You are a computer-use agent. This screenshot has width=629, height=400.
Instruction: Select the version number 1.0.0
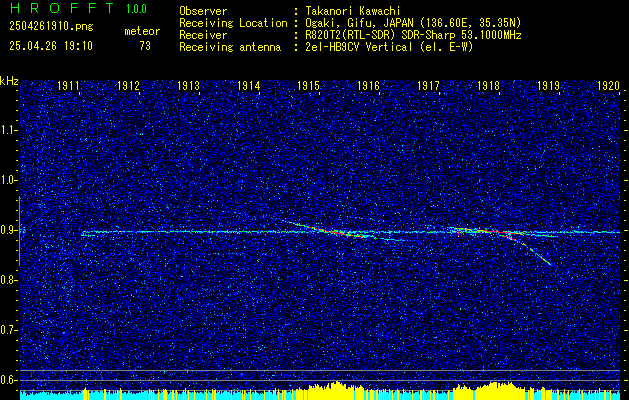click(136, 9)
